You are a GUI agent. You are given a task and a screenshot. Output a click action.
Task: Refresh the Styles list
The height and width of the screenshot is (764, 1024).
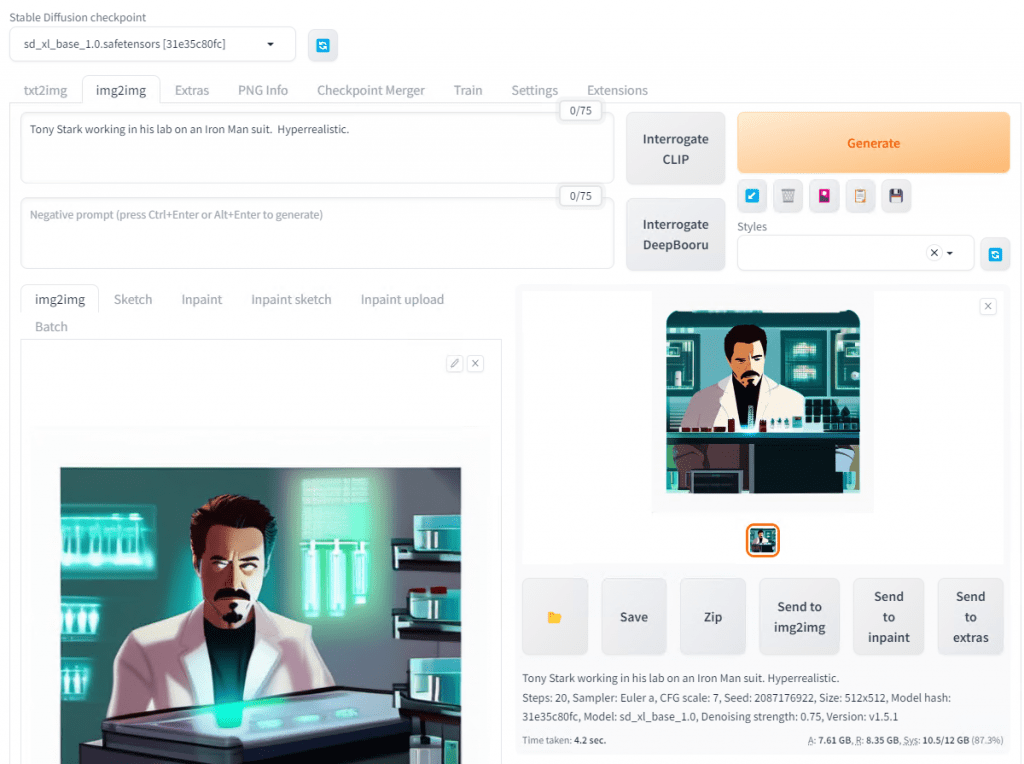click(995, 254)
